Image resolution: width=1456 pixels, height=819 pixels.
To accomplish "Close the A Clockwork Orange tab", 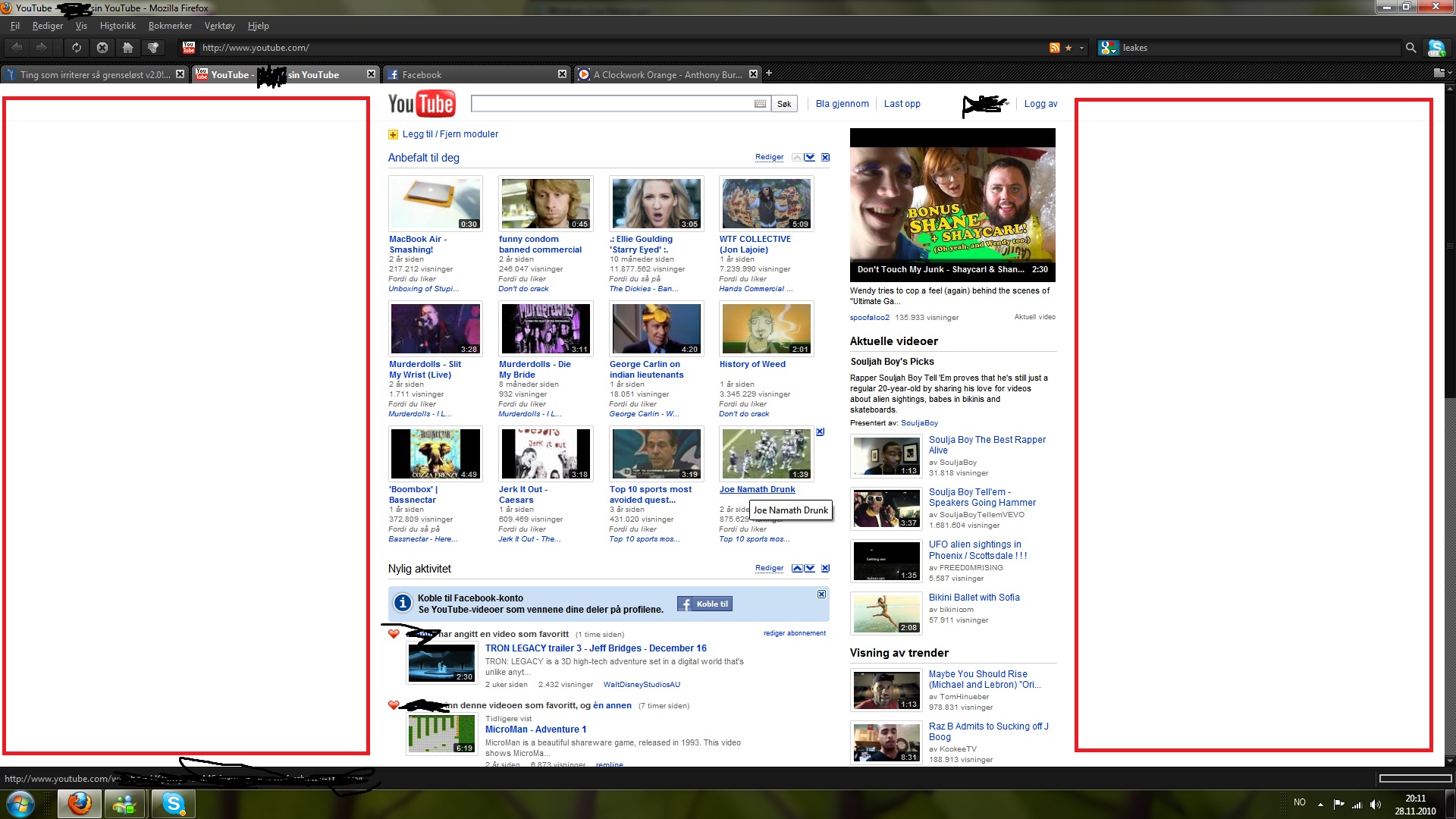I will click(753, 74).
